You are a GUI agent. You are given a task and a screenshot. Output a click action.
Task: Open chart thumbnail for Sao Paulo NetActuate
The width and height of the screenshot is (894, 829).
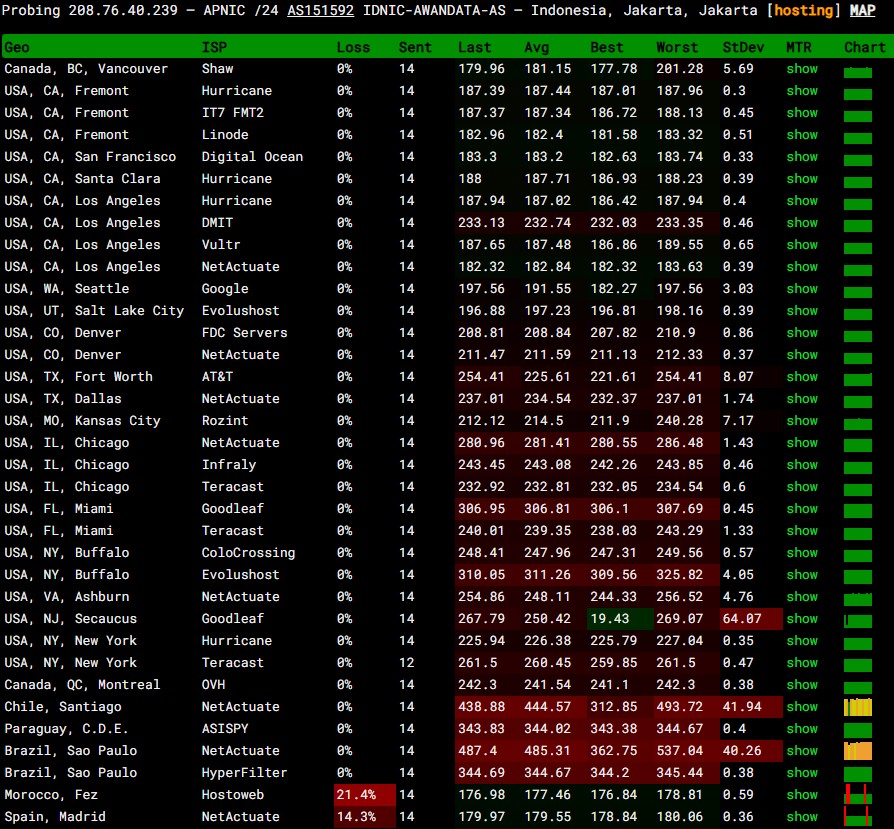pos(858,751)
